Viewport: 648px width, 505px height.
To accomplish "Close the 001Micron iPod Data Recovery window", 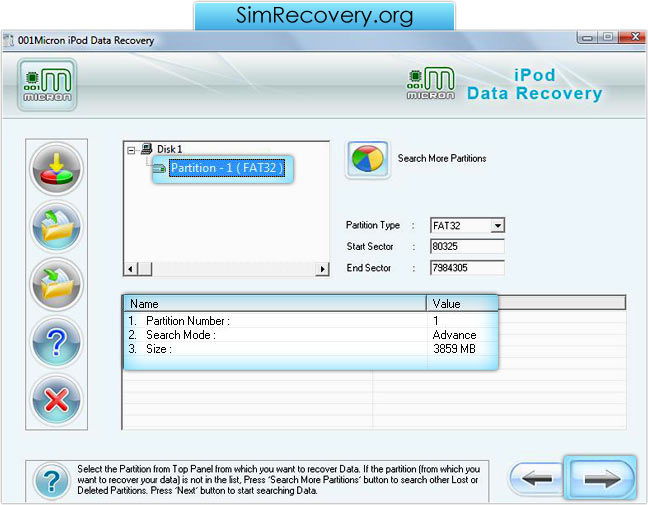I will point(632,37).
